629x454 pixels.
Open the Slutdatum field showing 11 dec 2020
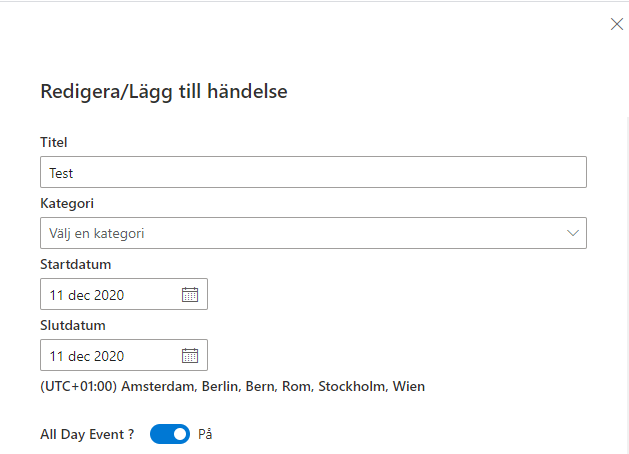pos(124,355)
